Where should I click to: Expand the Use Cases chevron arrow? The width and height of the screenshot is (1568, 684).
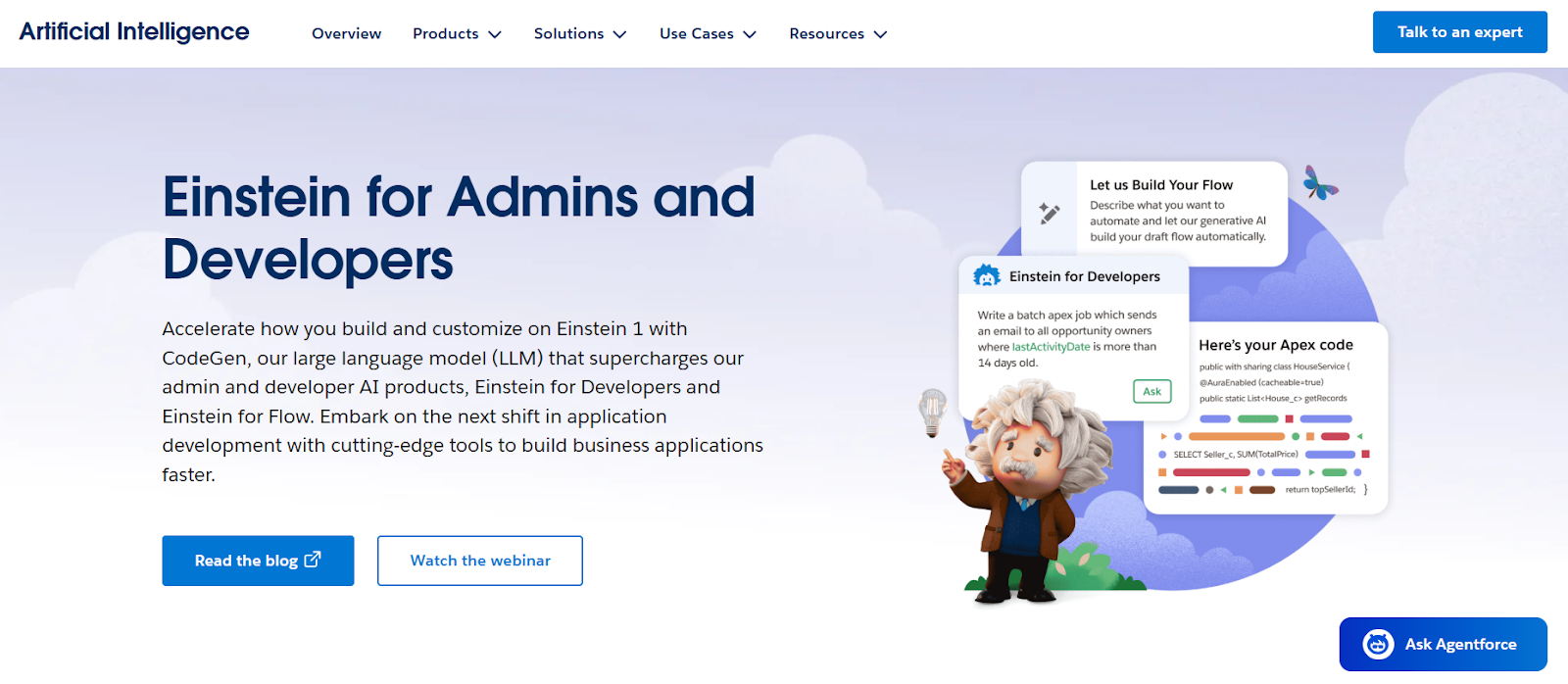click(750, 34)
